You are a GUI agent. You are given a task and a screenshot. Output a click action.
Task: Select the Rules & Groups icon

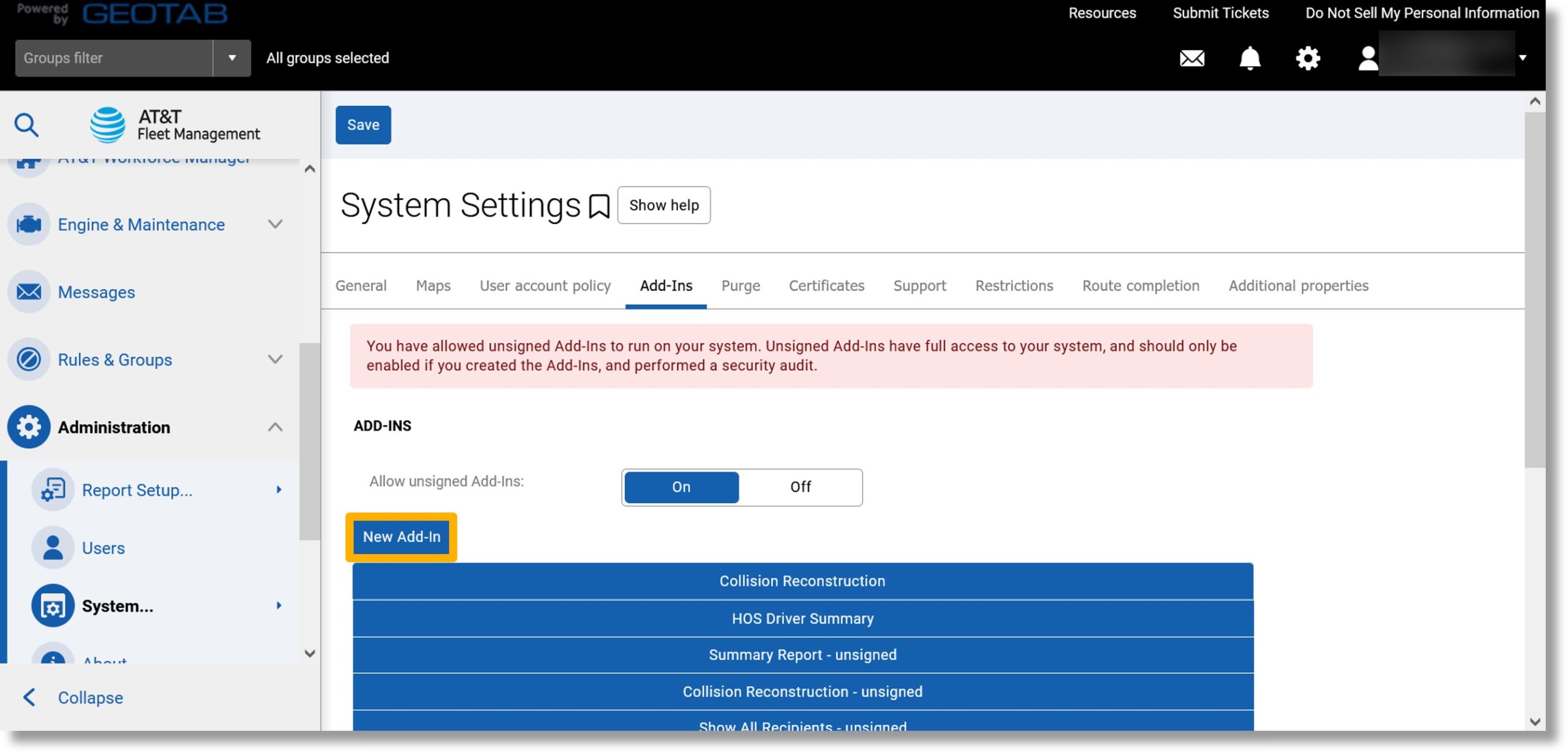(28, 359)
